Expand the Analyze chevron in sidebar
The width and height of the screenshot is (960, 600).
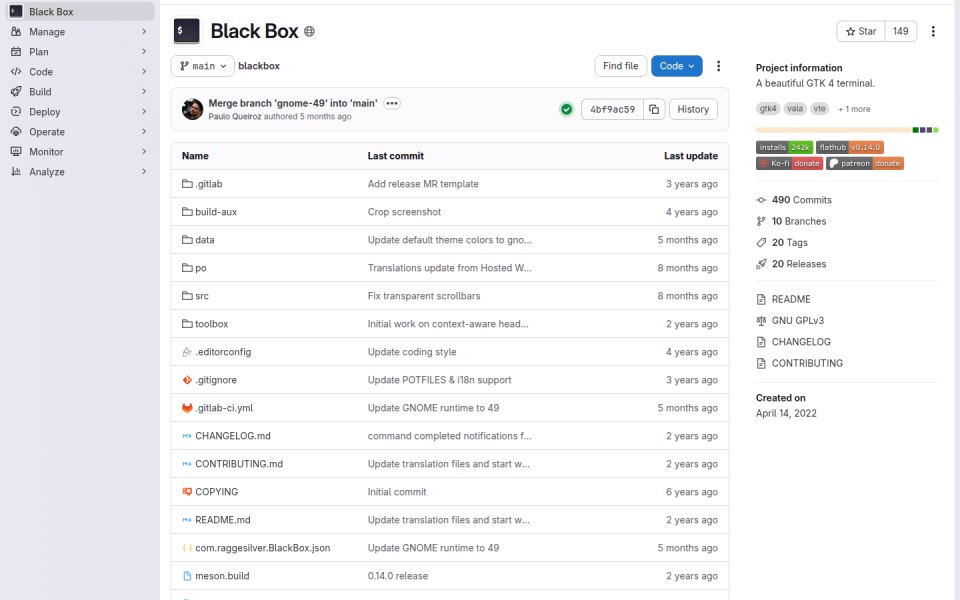(144, 171)
